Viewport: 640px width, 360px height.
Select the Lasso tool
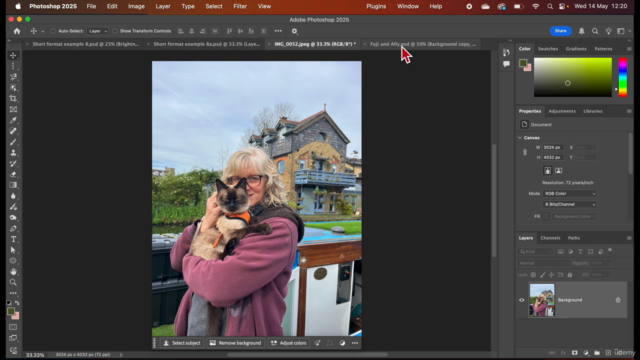coord(13,77)
